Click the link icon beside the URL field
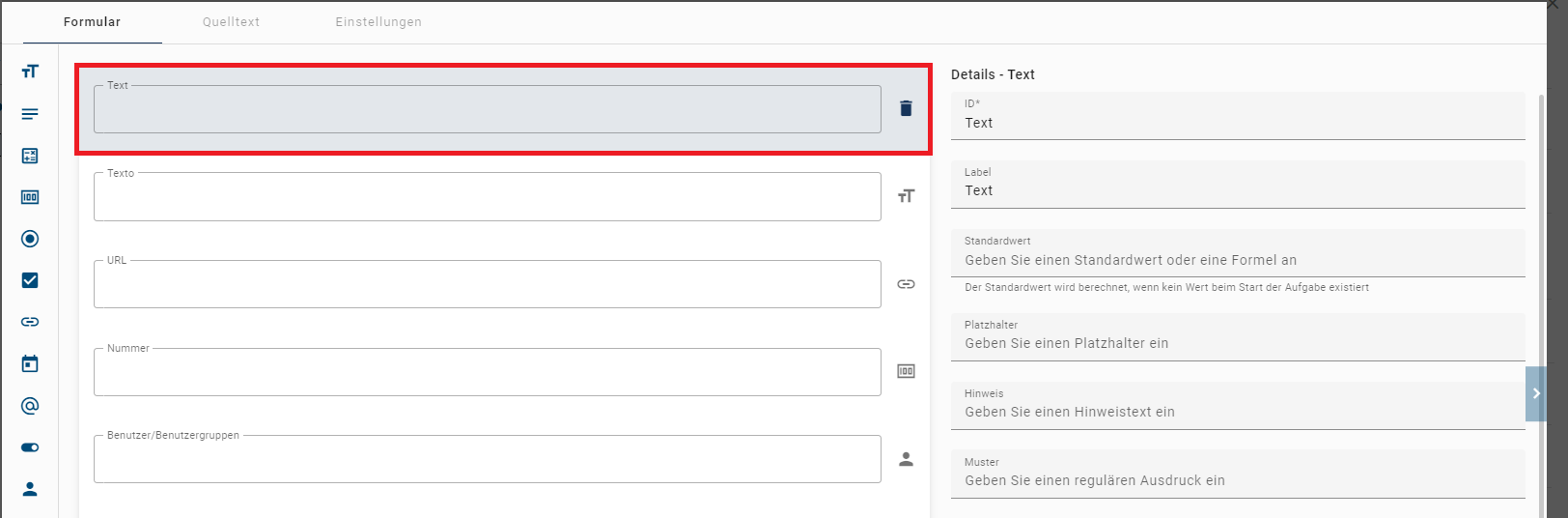The image size is (1568, 518). point(906,284)
